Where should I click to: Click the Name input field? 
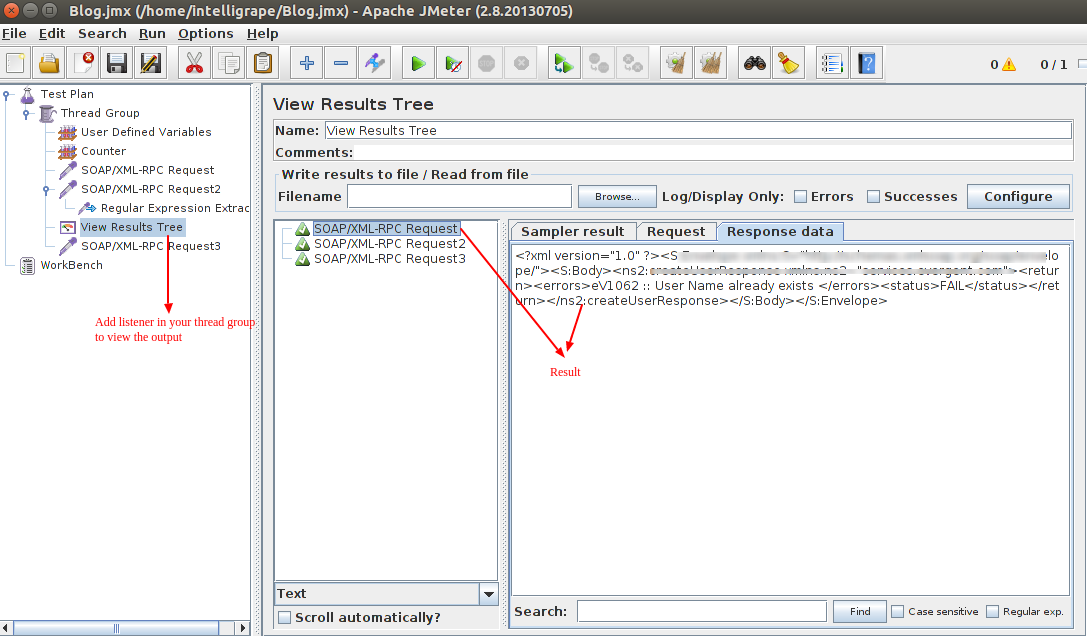pos(698,130)
